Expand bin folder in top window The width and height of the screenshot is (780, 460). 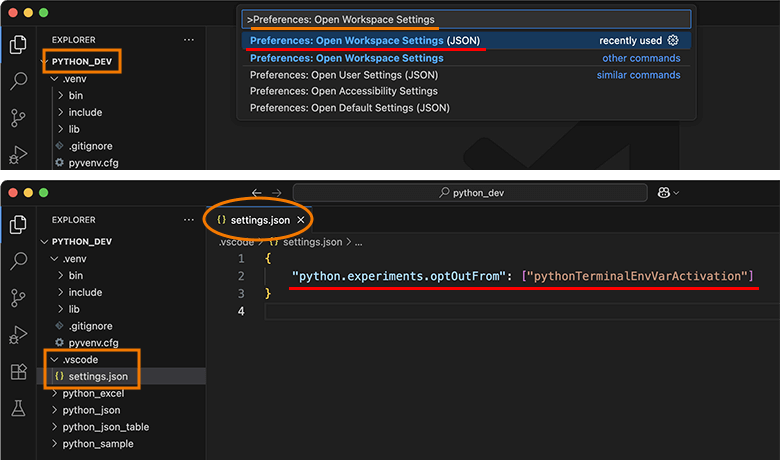[x=60, y=95]
